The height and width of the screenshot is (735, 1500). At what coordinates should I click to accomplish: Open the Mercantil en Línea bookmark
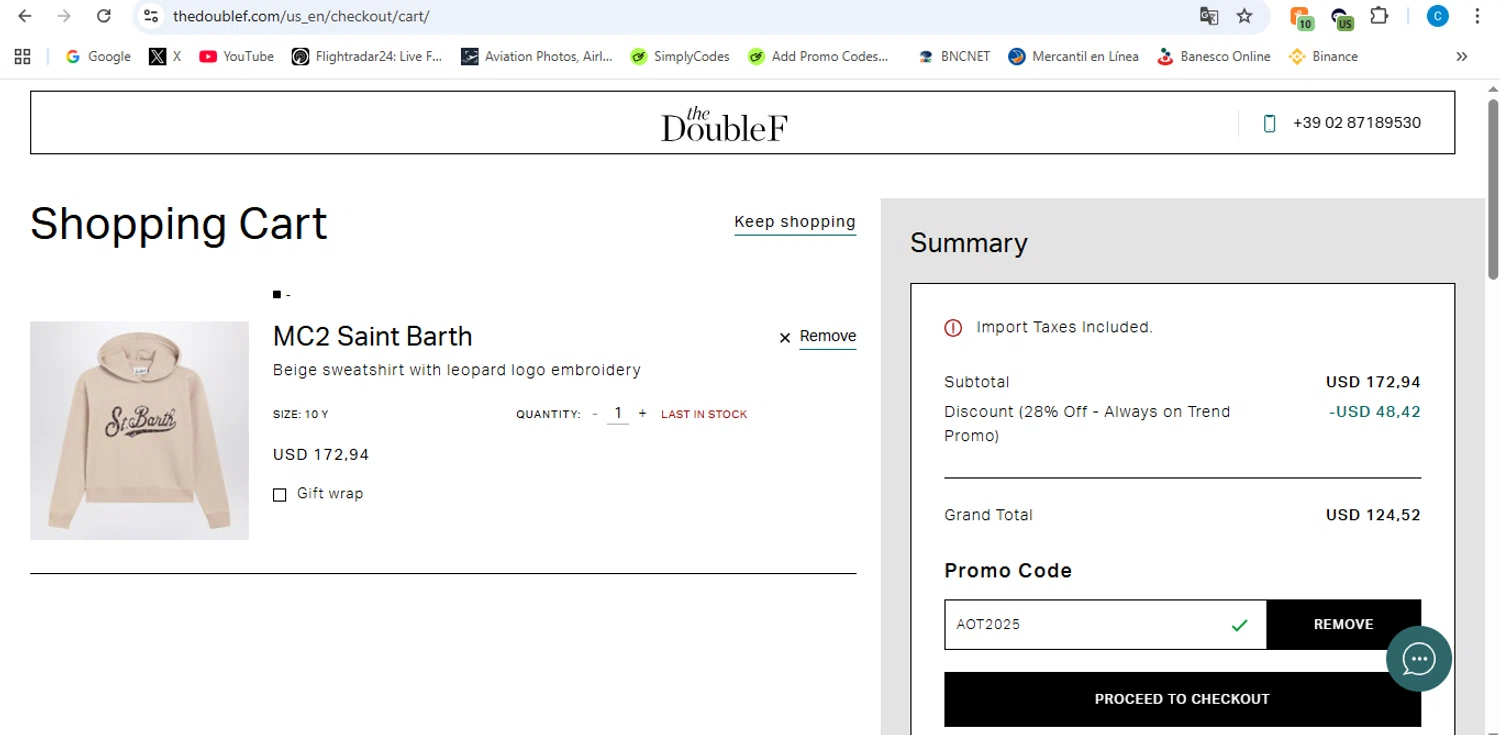click(1074, 57)
